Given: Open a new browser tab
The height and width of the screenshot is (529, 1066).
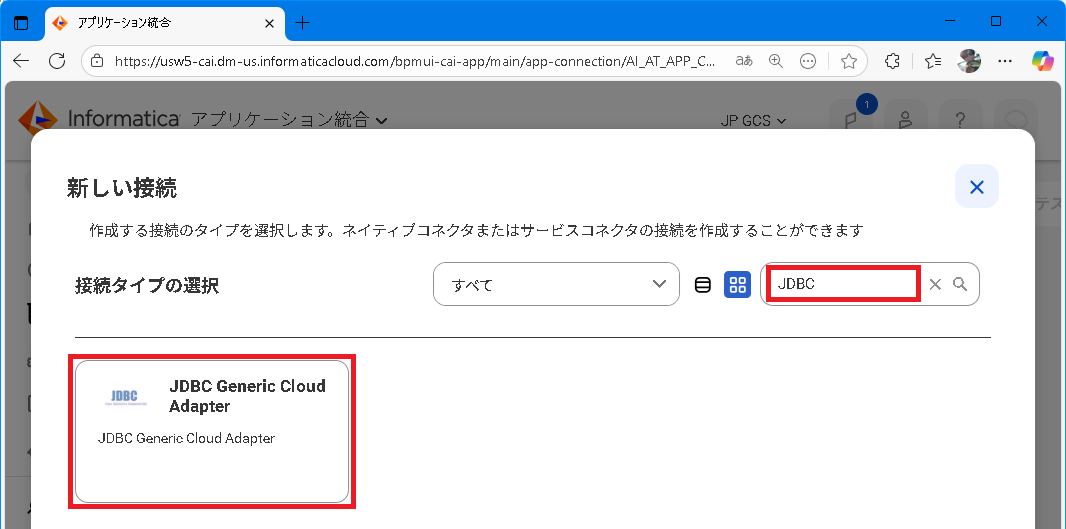Looking at the screenshot, I should [303, 23].
